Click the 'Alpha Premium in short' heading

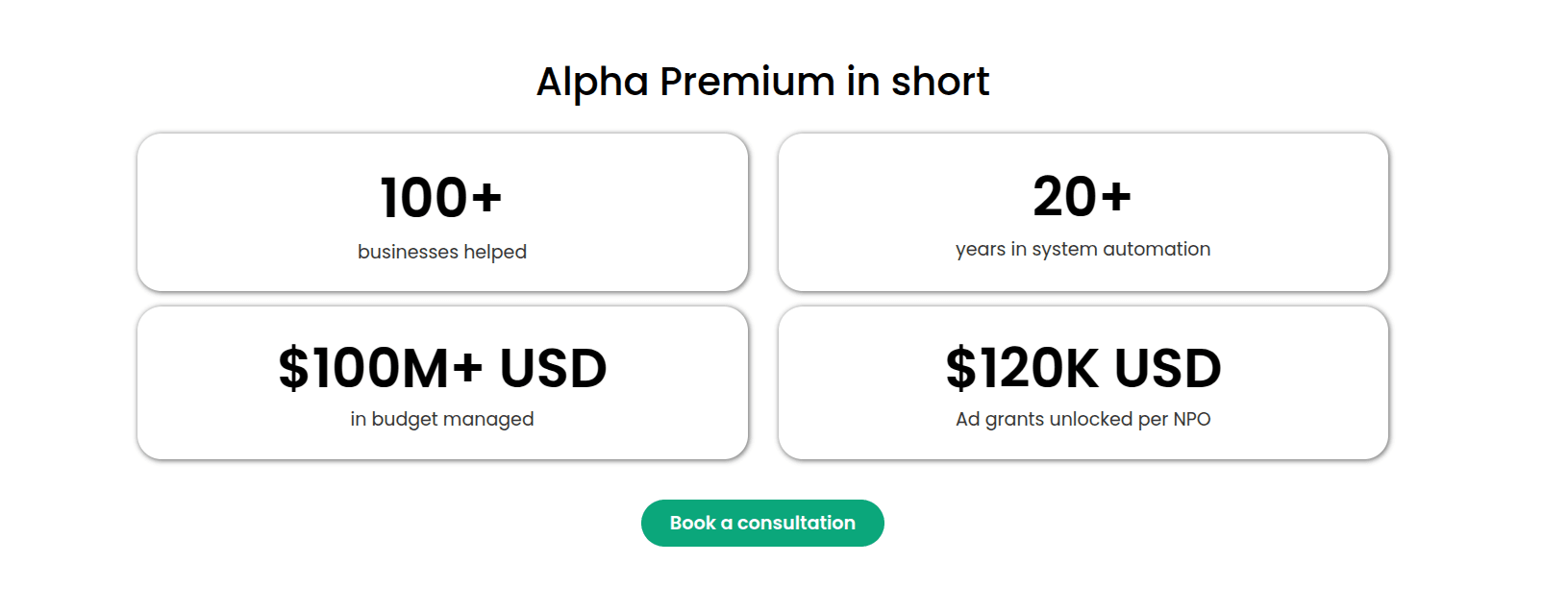tap(762, 82)
